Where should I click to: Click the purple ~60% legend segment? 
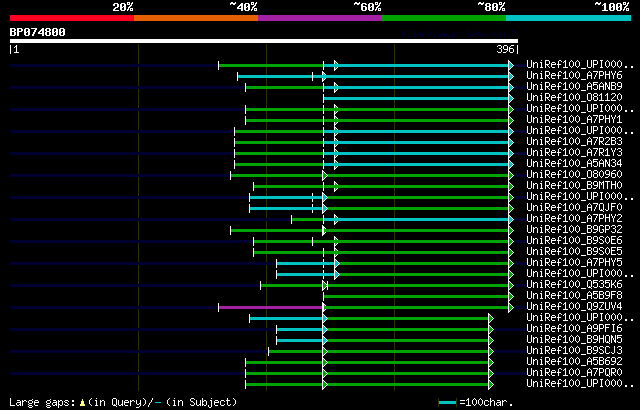pos(320,18)
